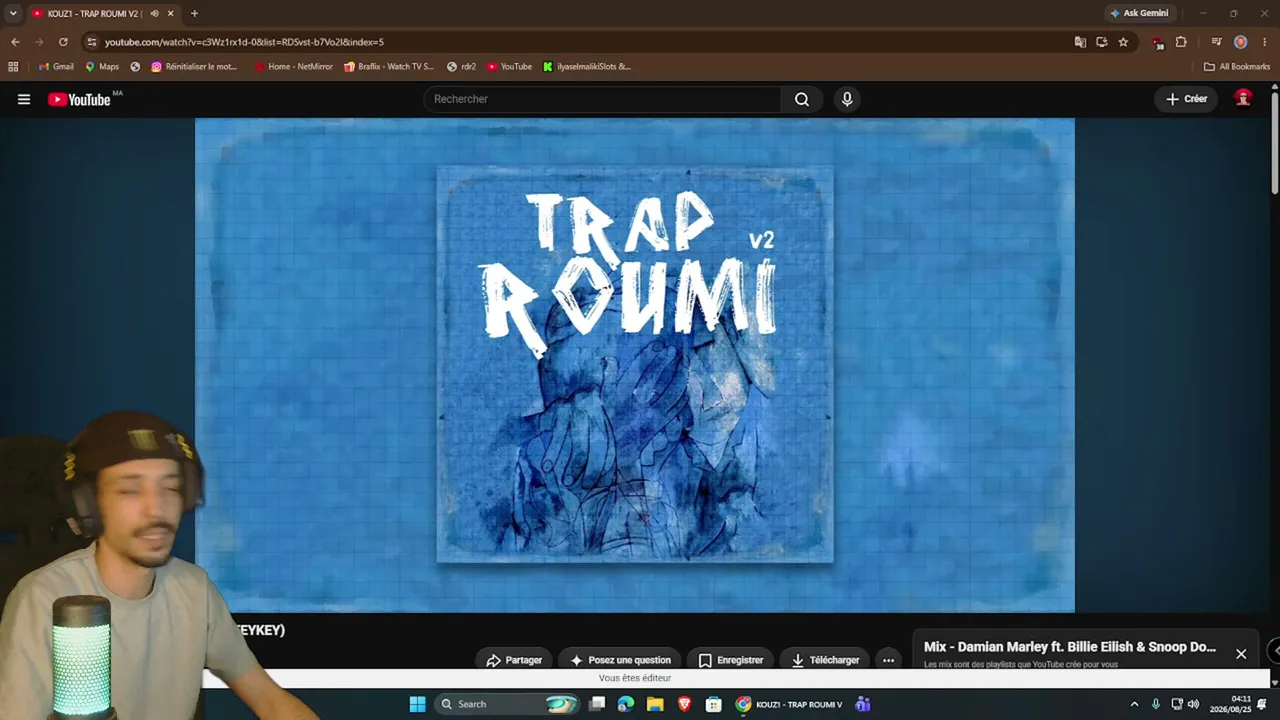Click the magnifying glass search button
The width and height of the screenshot is (1280, 720).
[x=802, y=99]
